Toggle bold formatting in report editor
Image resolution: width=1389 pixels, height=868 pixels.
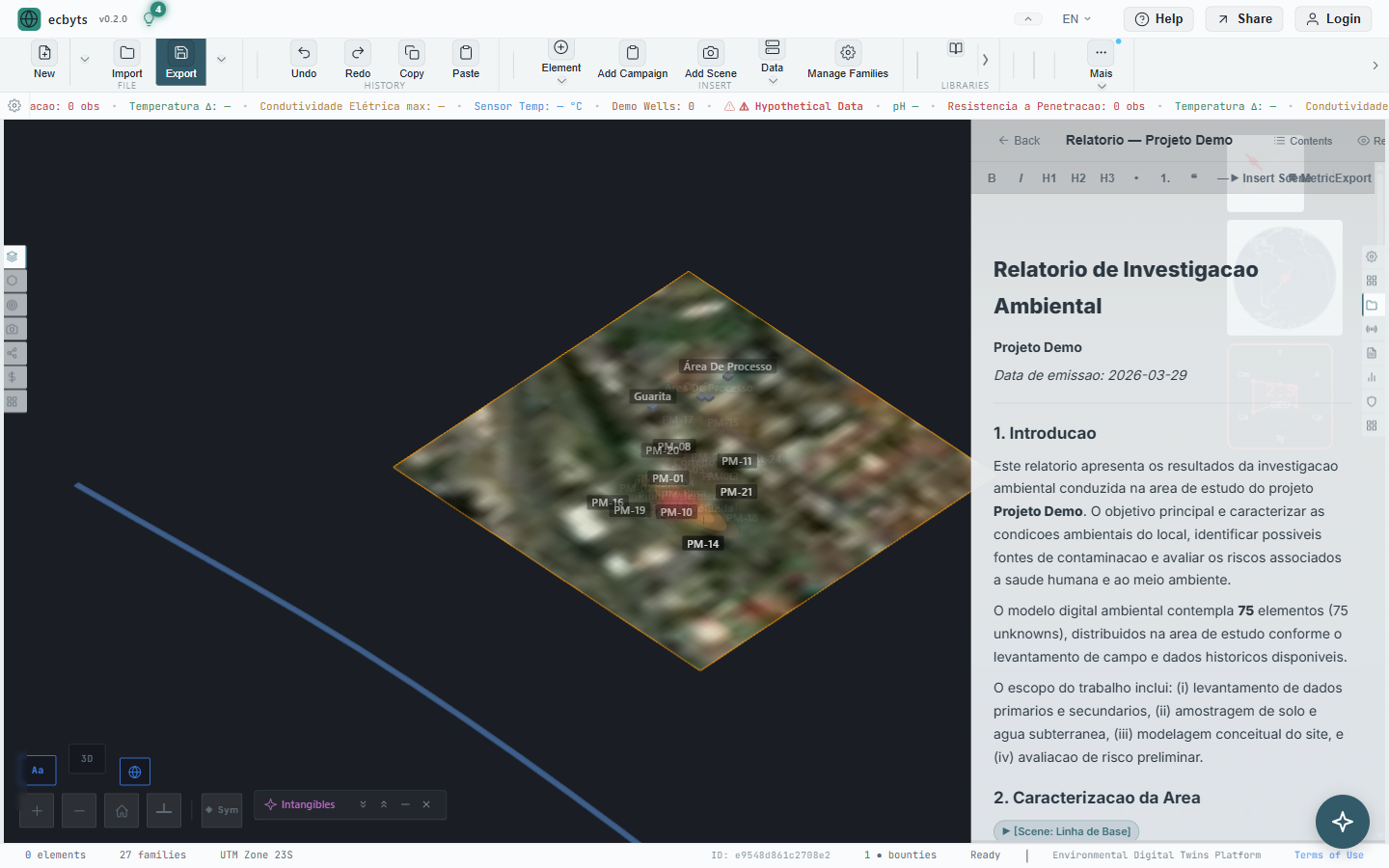click(x=992, y=178)
